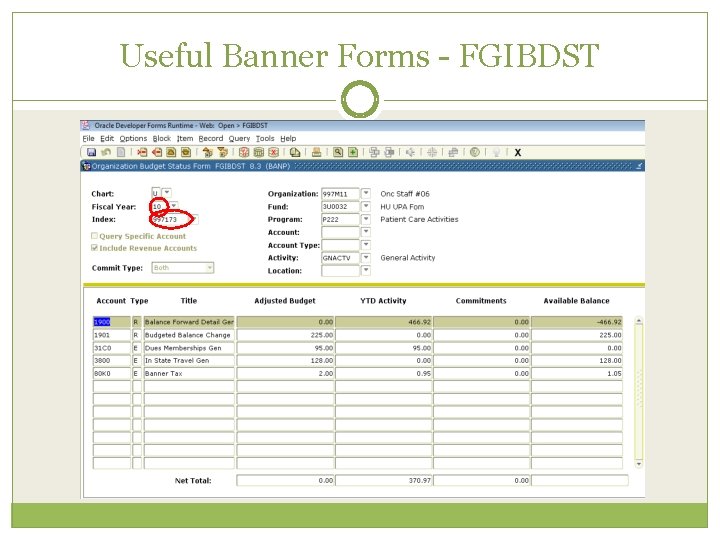Click the Next Record toolbar icon
This screenshot has height=540, width=720.
tap(186, 152)
